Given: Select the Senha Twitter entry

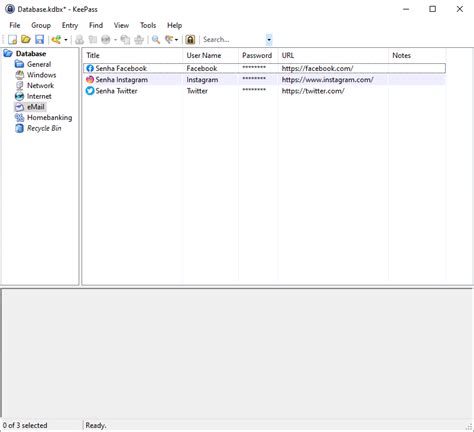Looking at the screenshot, I should 264,91.
